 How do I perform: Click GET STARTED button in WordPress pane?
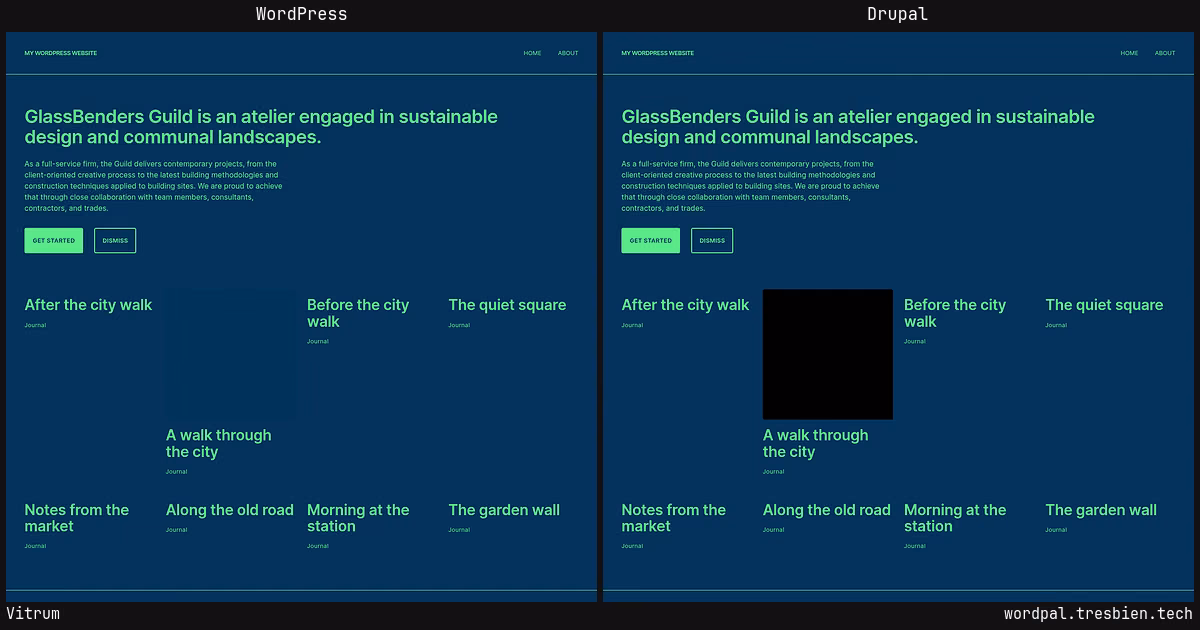[54, 240]
